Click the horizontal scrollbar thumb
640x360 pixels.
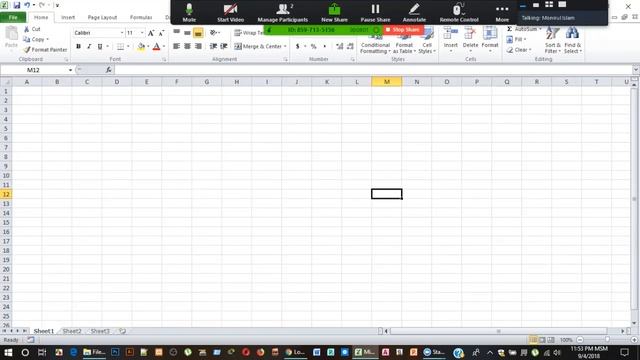498,331
